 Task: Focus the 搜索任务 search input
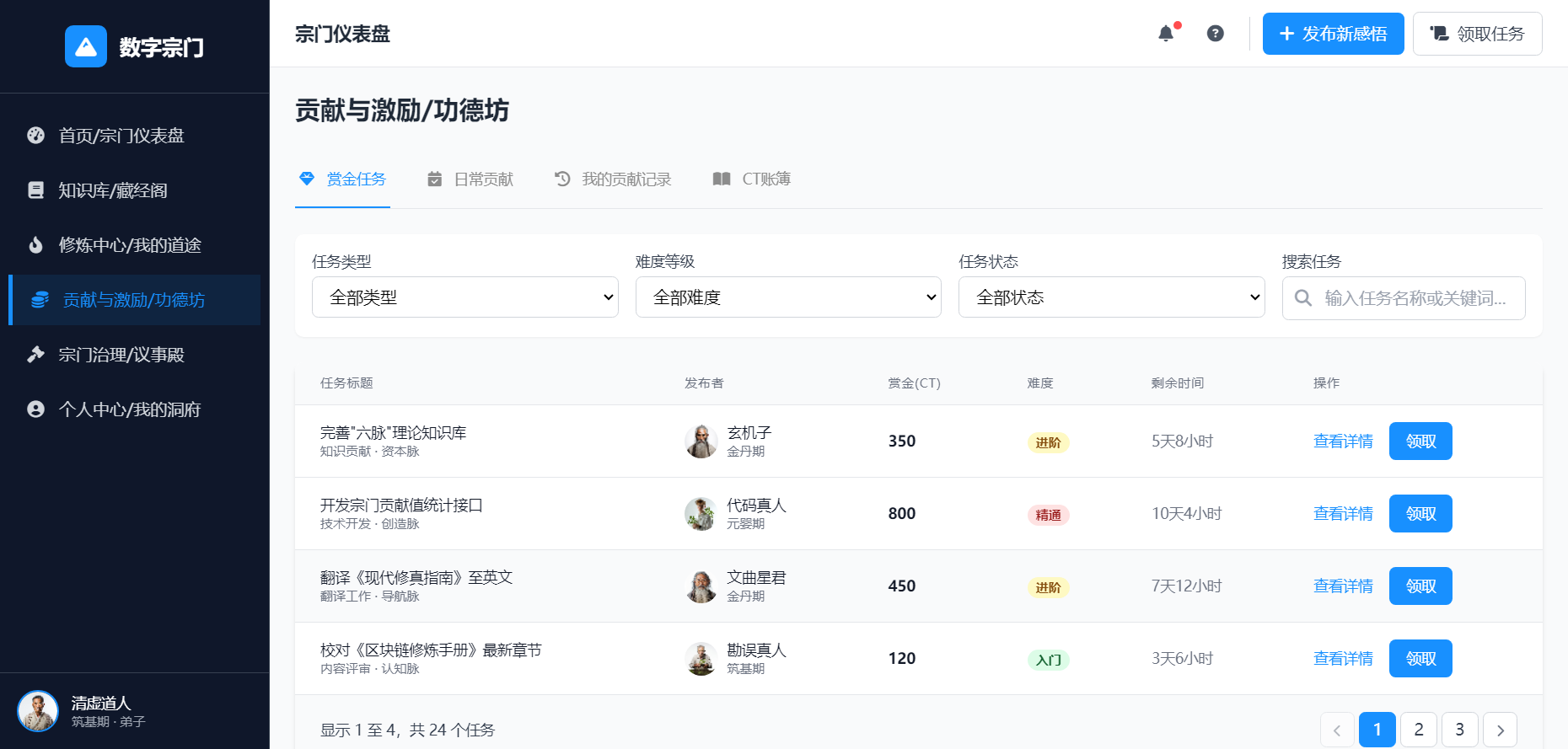pyautogui.click(x=1404, y=298)
